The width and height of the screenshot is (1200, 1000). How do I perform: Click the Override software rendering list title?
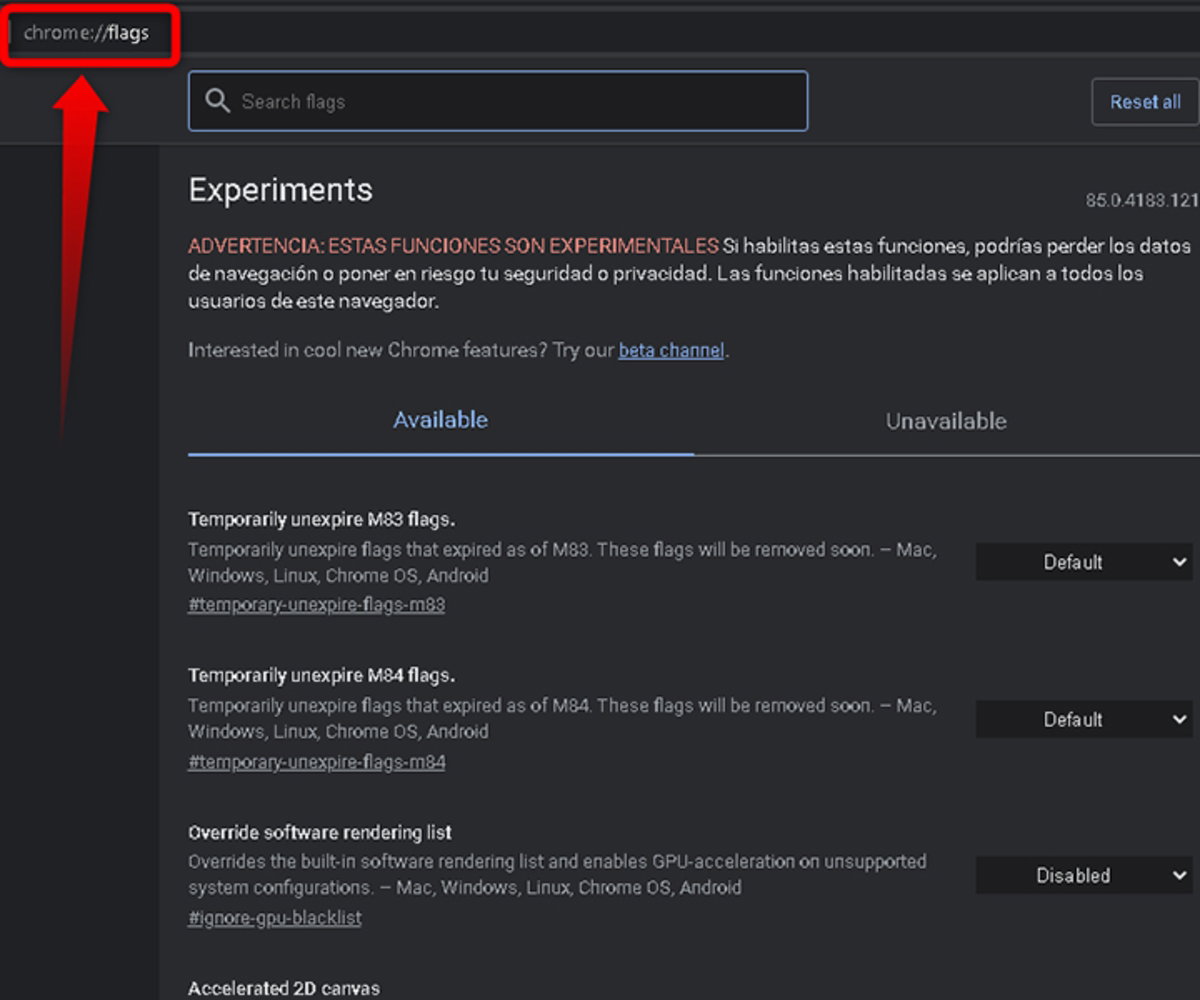320,832
